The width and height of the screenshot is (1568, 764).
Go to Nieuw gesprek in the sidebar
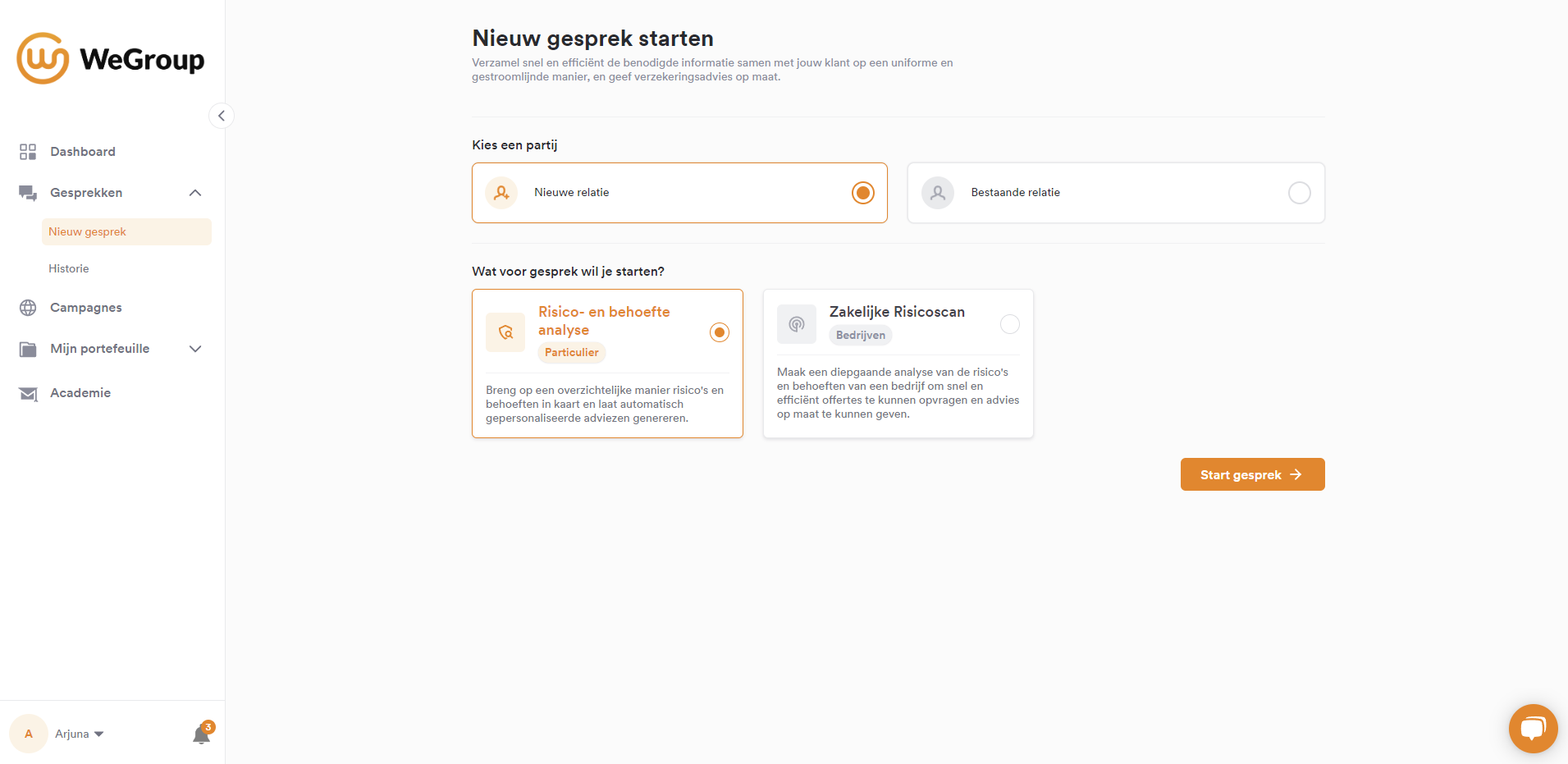coord(88,231)
